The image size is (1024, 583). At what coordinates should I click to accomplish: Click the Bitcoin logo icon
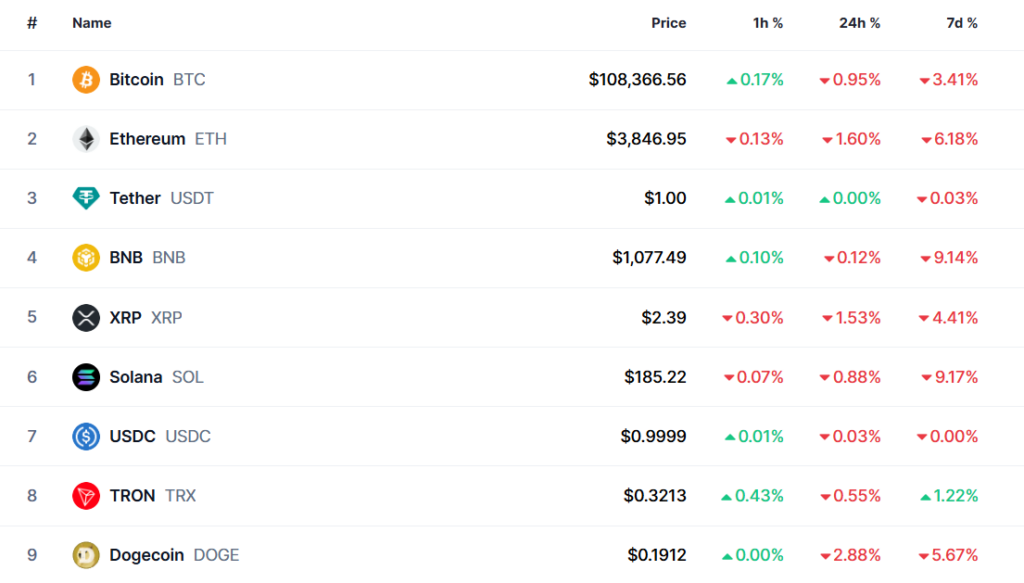tap(86, 80)
